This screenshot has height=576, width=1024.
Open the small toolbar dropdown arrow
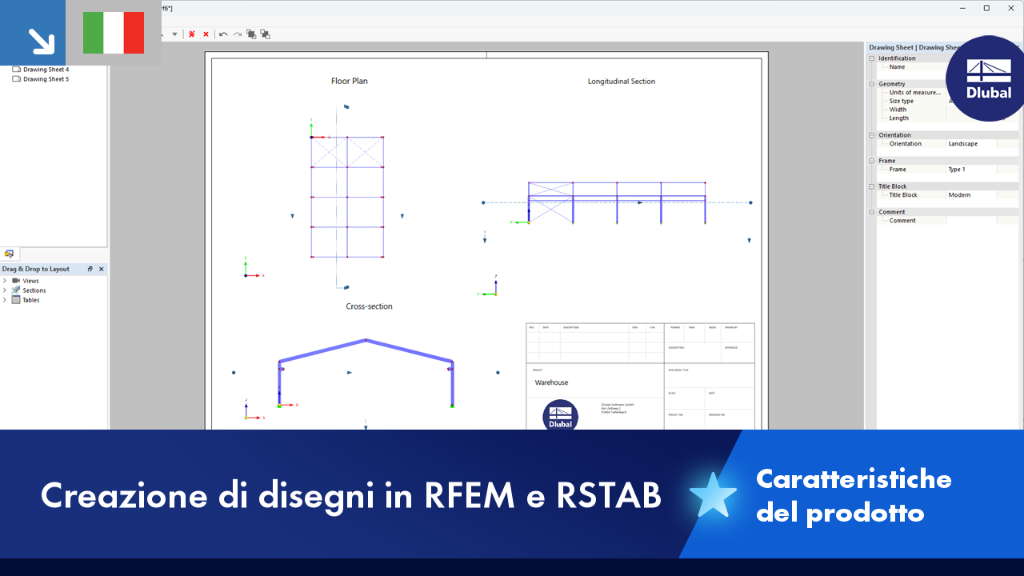pos(174,35)
